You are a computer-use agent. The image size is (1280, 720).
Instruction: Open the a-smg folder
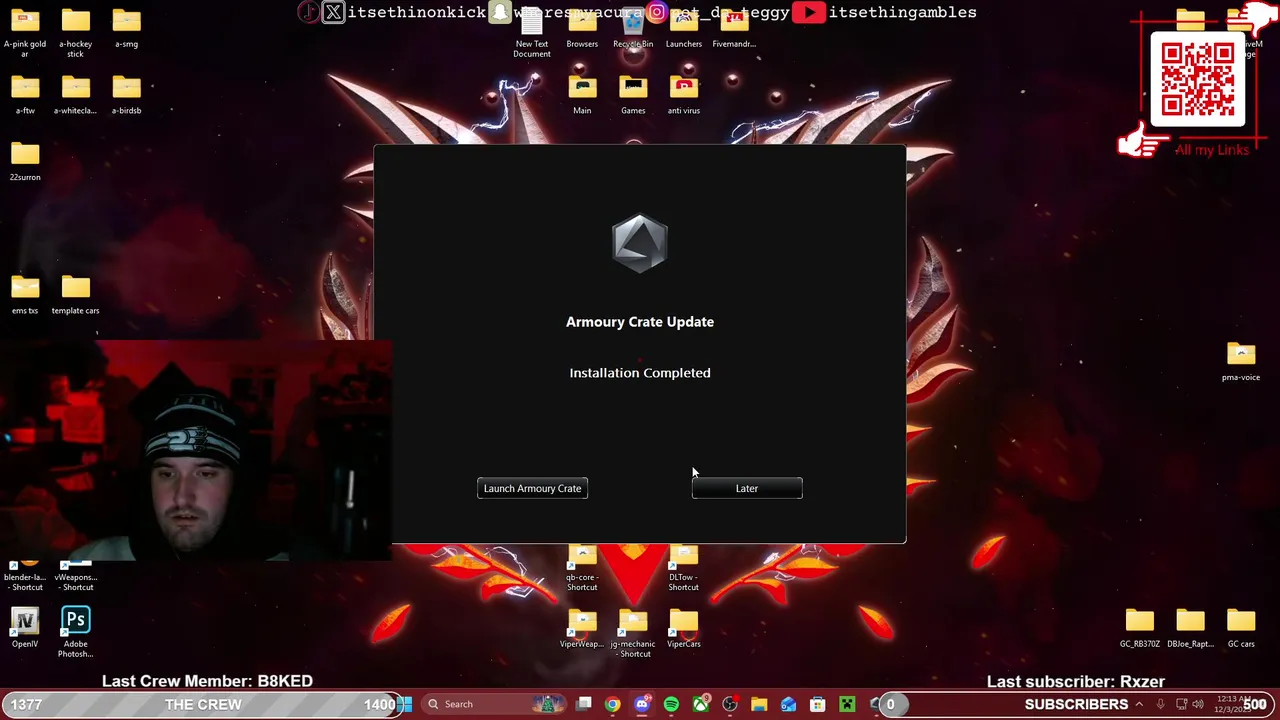coord(126,28)
